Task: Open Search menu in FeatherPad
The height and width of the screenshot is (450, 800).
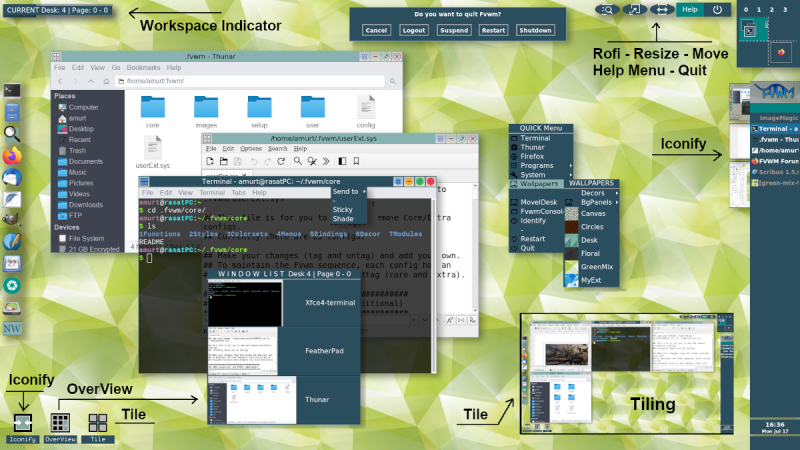Action: 278,148
